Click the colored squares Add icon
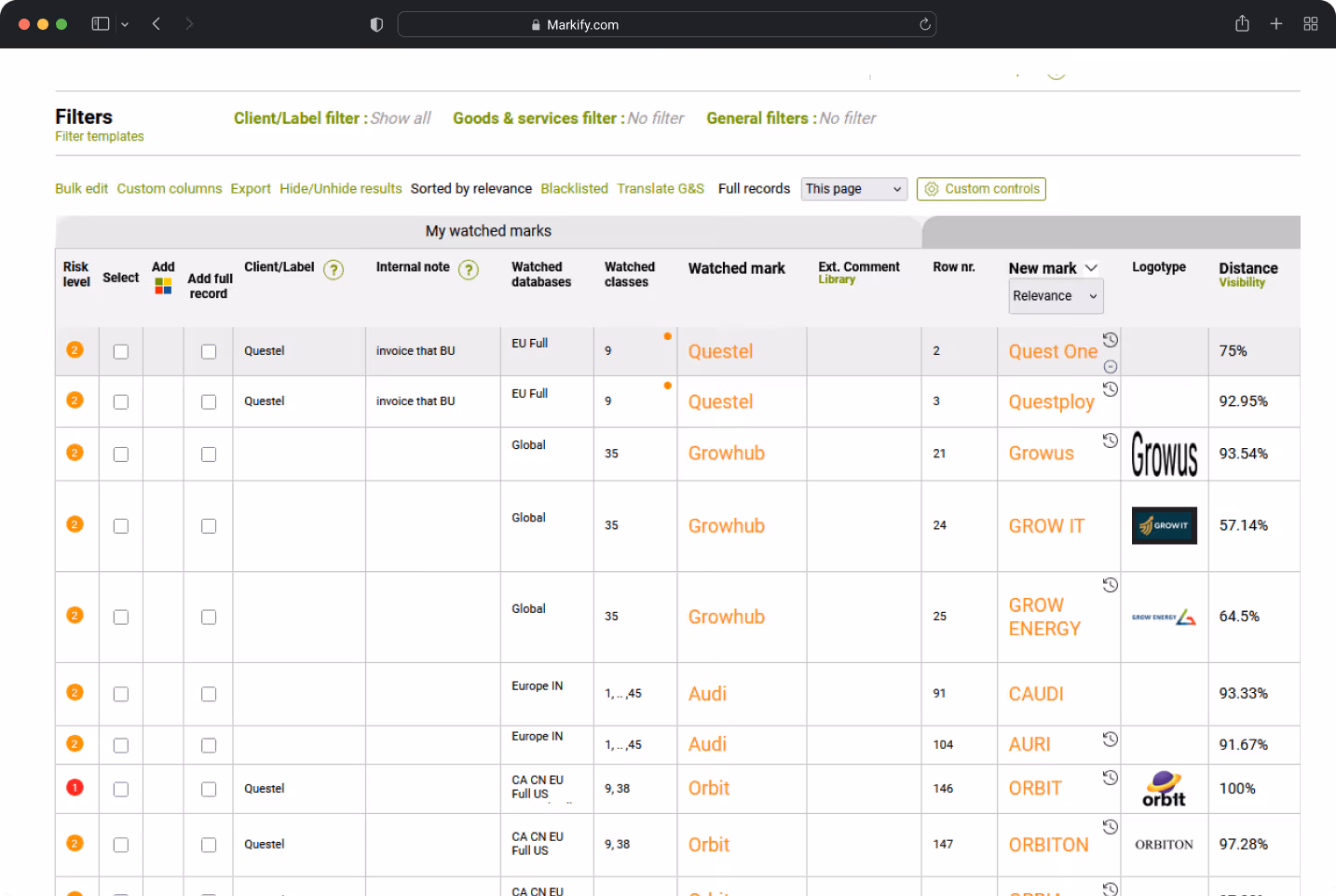 (163, 286)
